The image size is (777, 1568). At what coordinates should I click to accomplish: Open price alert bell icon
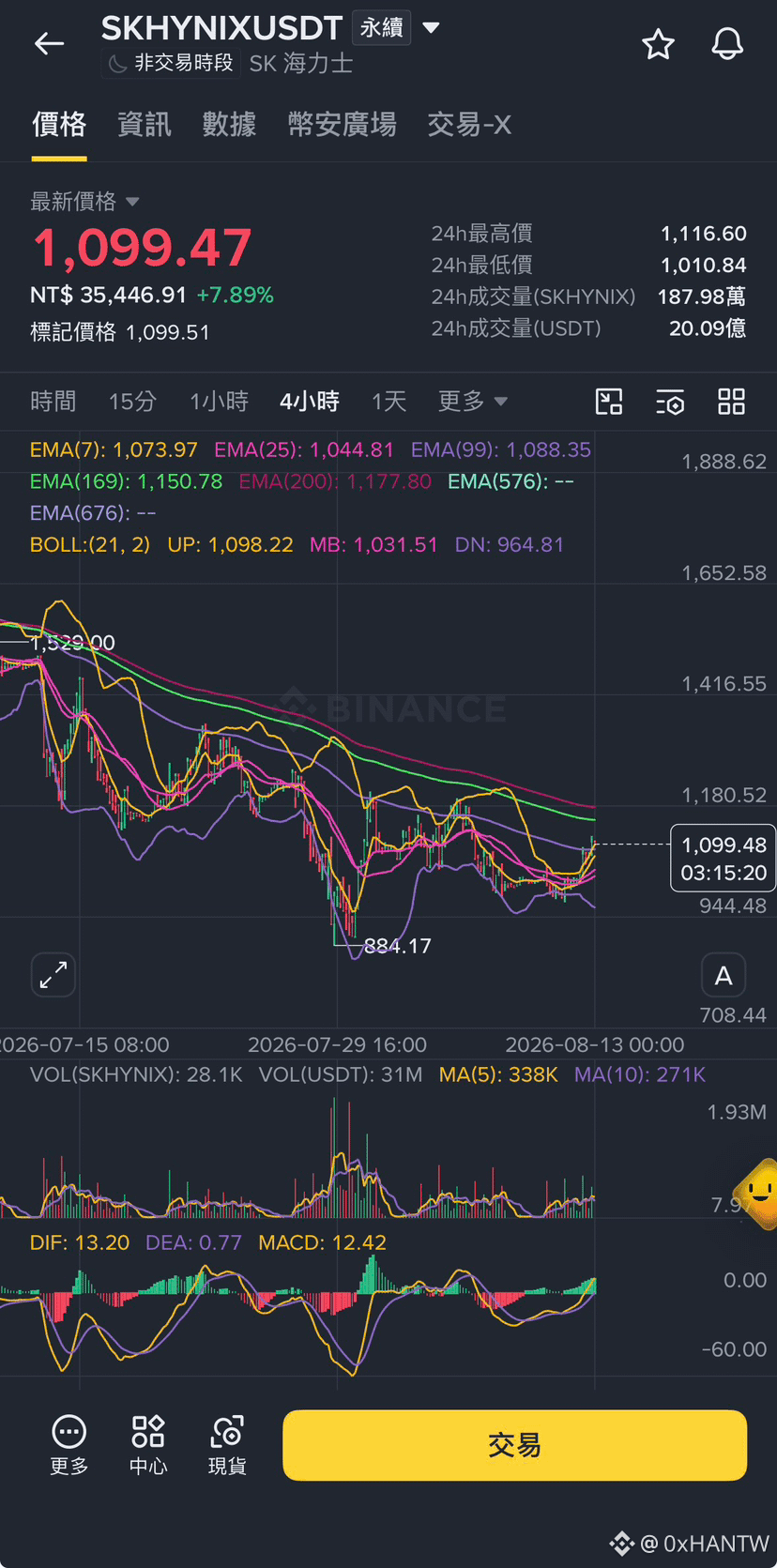point(727,44)
